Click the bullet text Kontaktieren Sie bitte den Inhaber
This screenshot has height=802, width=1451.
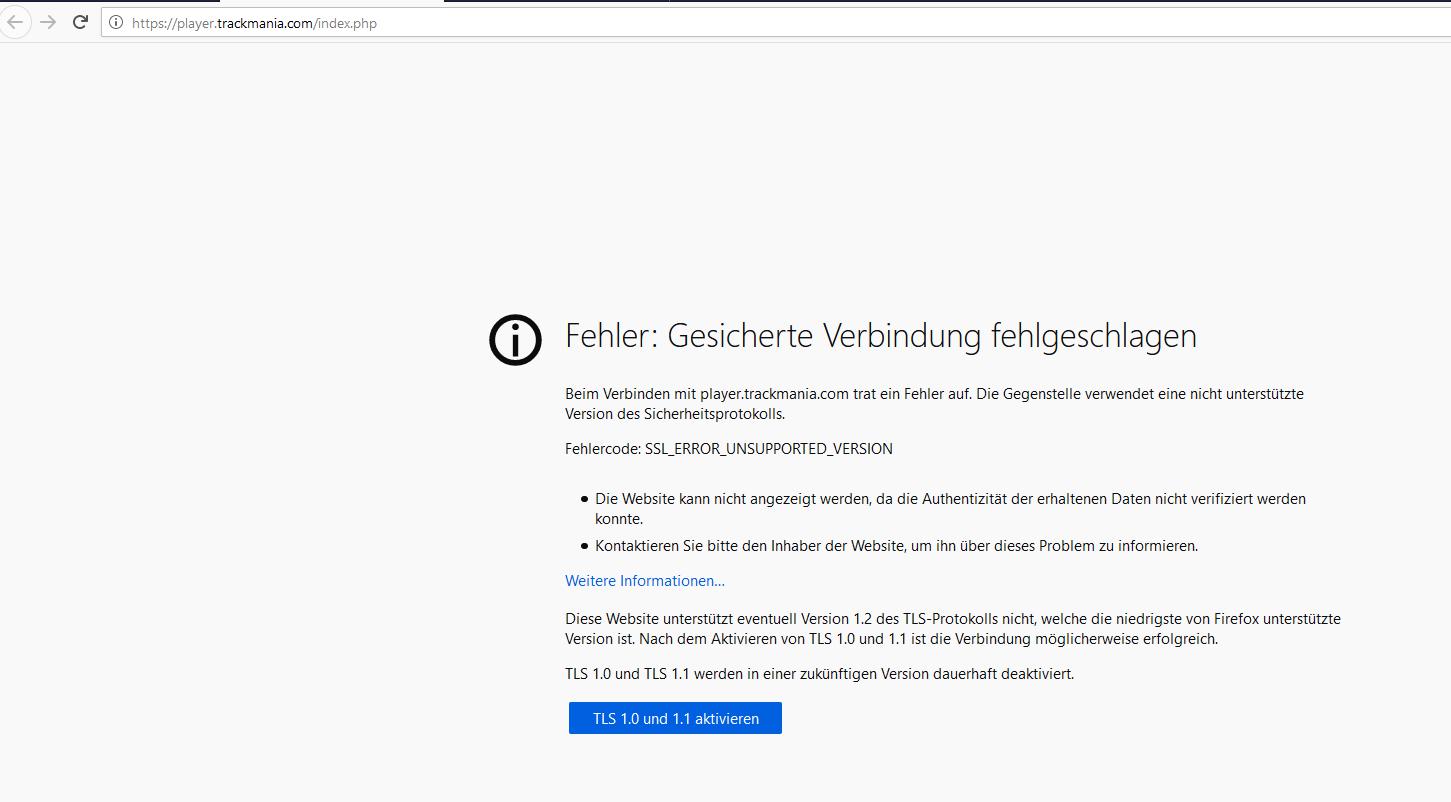click(x=896, y=546)
